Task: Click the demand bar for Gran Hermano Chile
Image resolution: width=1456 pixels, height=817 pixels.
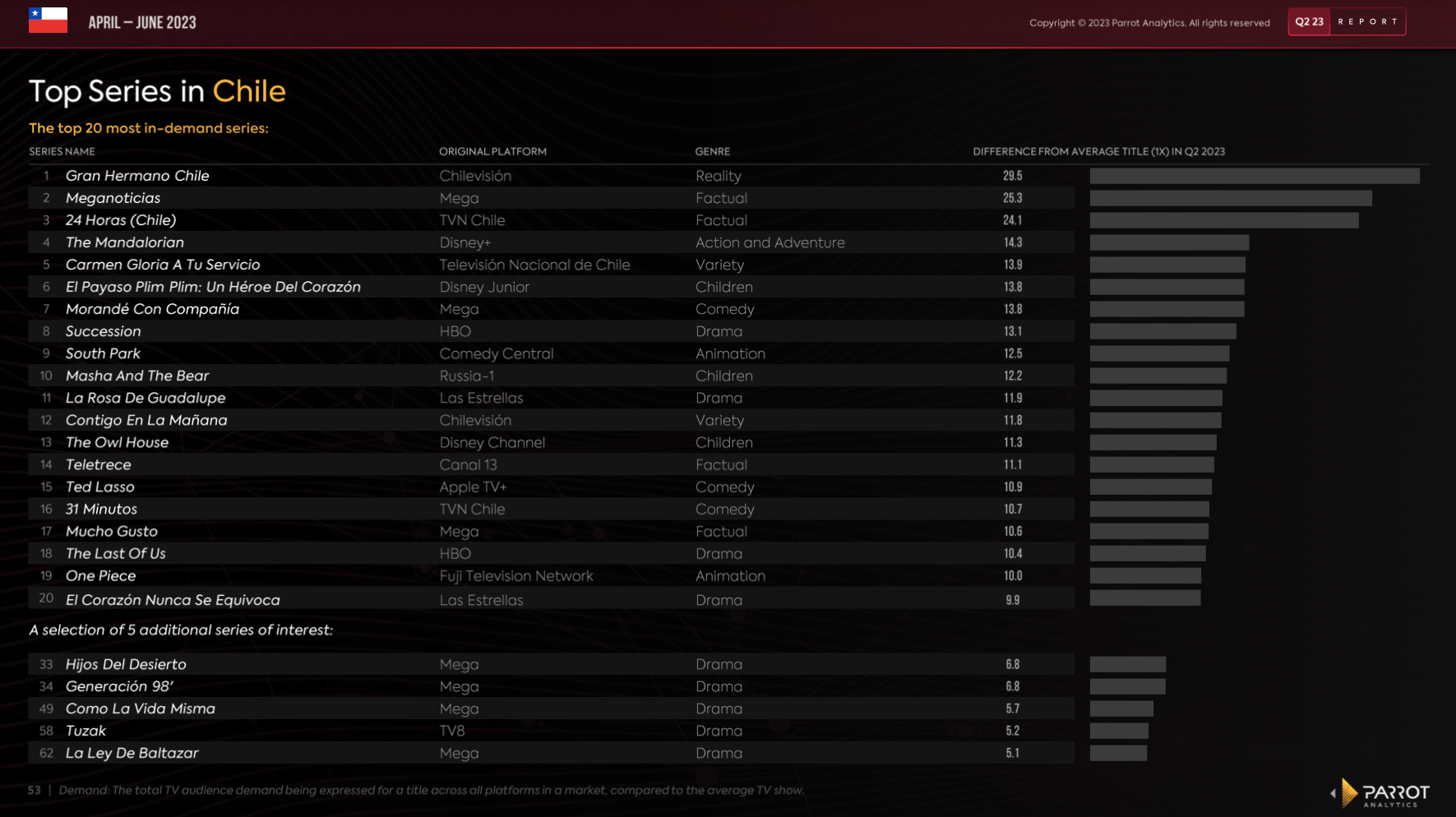Action: pyautogui.click(x=1255, y=176)
